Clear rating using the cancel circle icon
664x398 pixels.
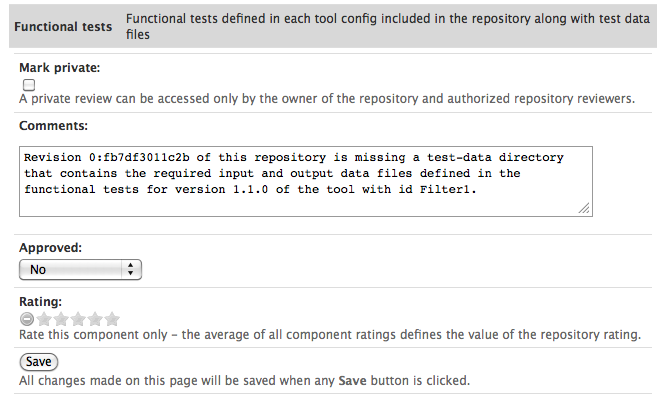(27, 319)
